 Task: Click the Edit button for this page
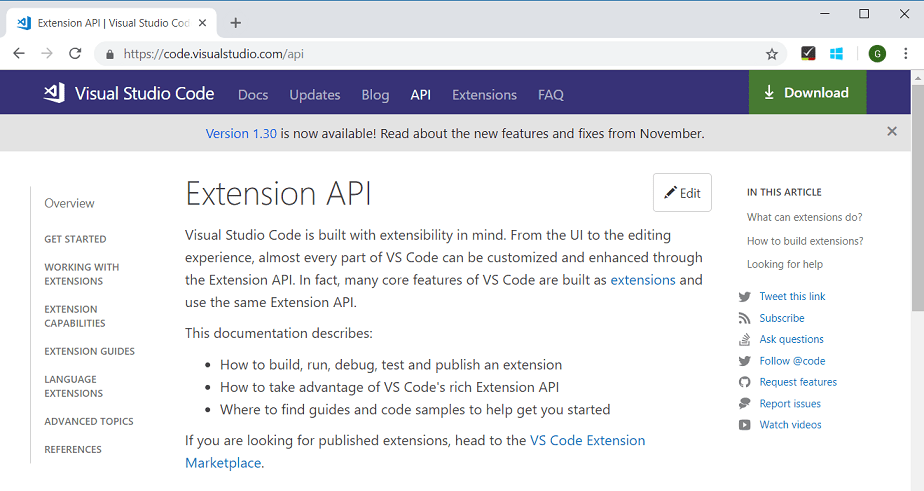coord(682,193)
